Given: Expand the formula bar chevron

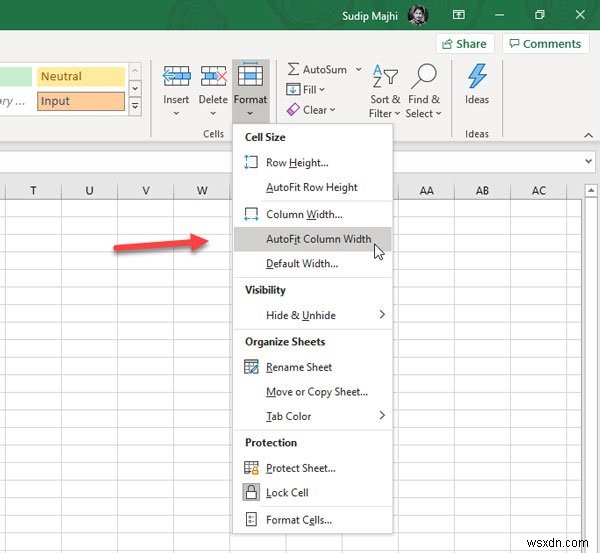Looking at the screenshot, I should point(588,161).
